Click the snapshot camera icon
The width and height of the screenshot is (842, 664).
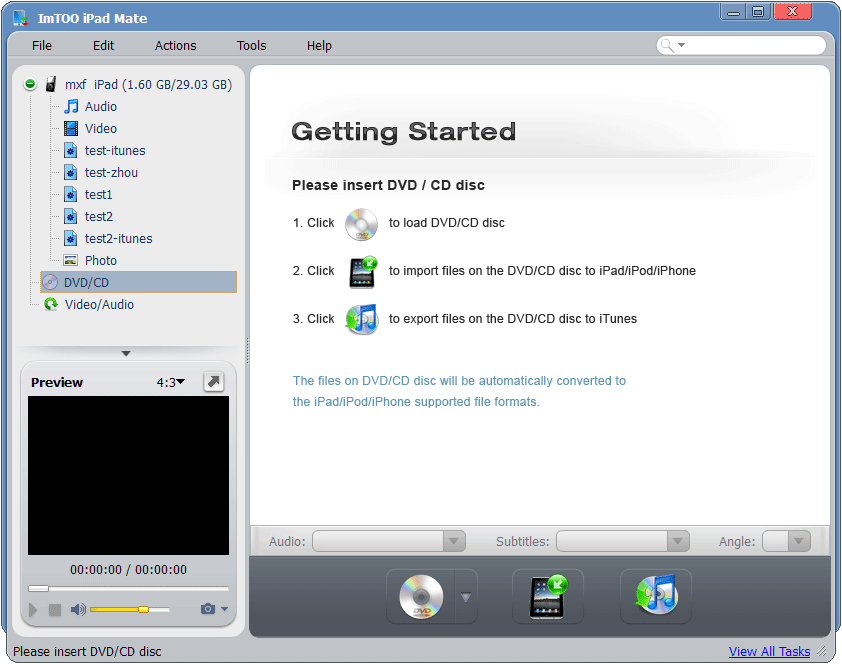(208, 609)
